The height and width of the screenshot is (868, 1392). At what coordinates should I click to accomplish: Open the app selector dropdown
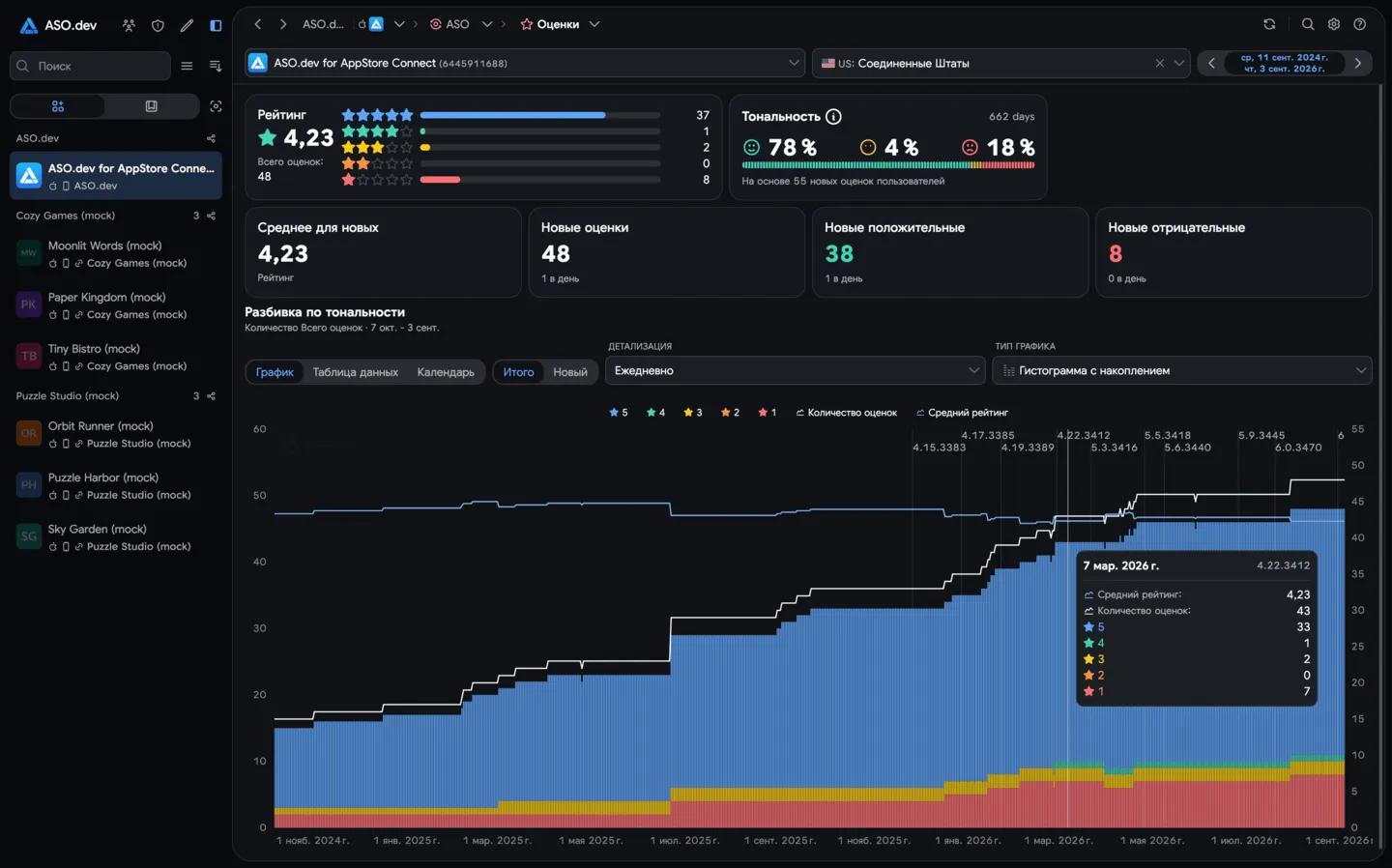(525, 63)
